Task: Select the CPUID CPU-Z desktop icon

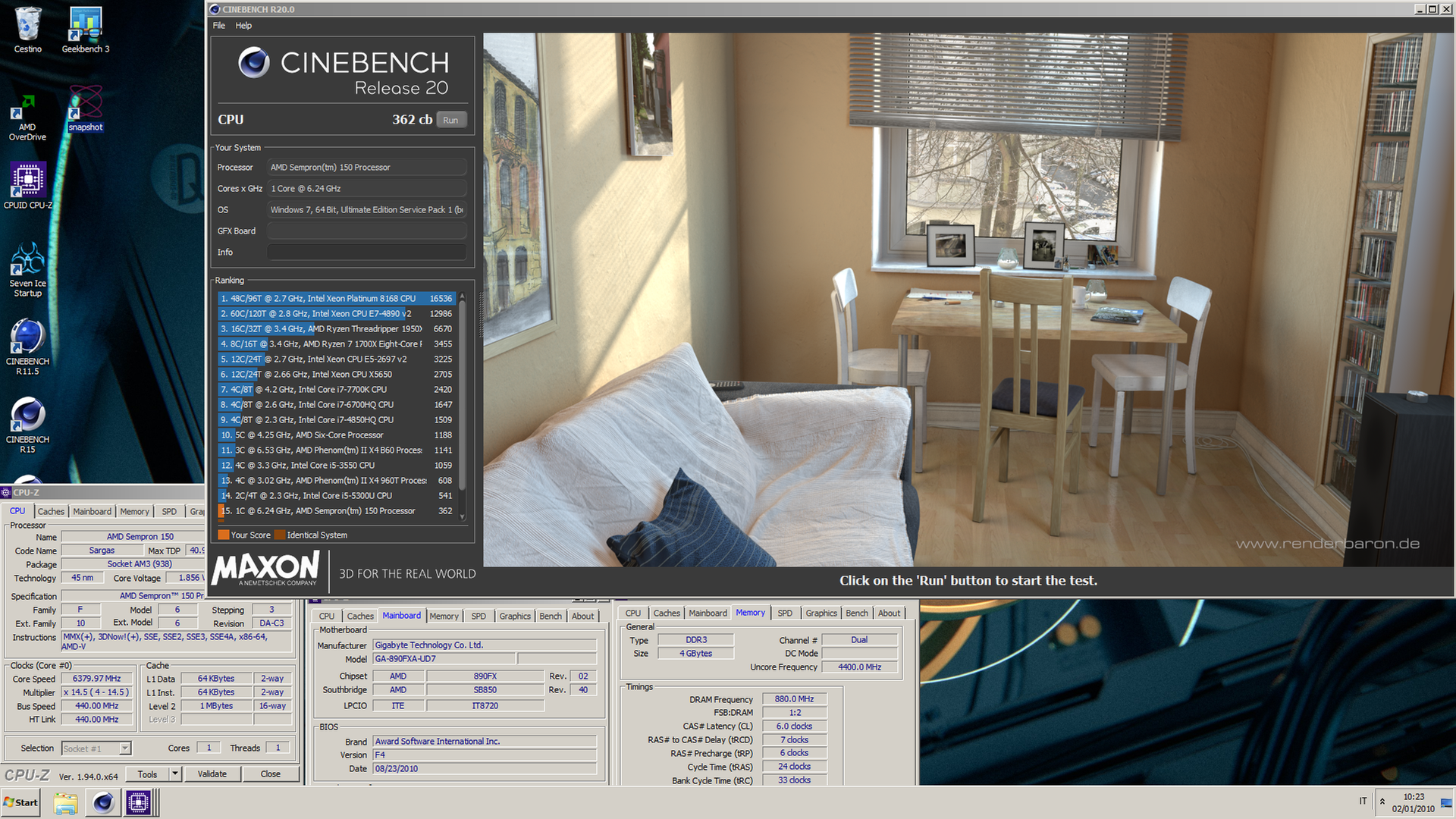Action: coord(28,186)
